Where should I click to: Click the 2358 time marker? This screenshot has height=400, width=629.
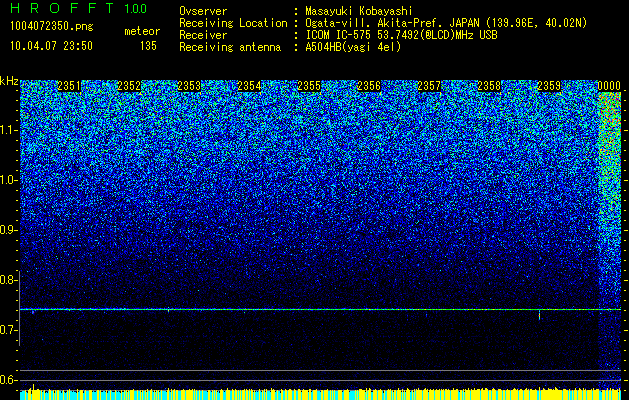point(489,86)
